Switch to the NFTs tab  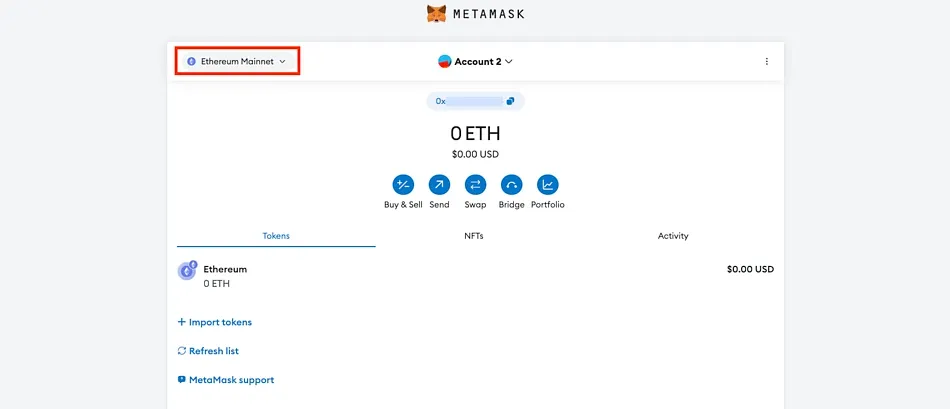click(474, 236)
